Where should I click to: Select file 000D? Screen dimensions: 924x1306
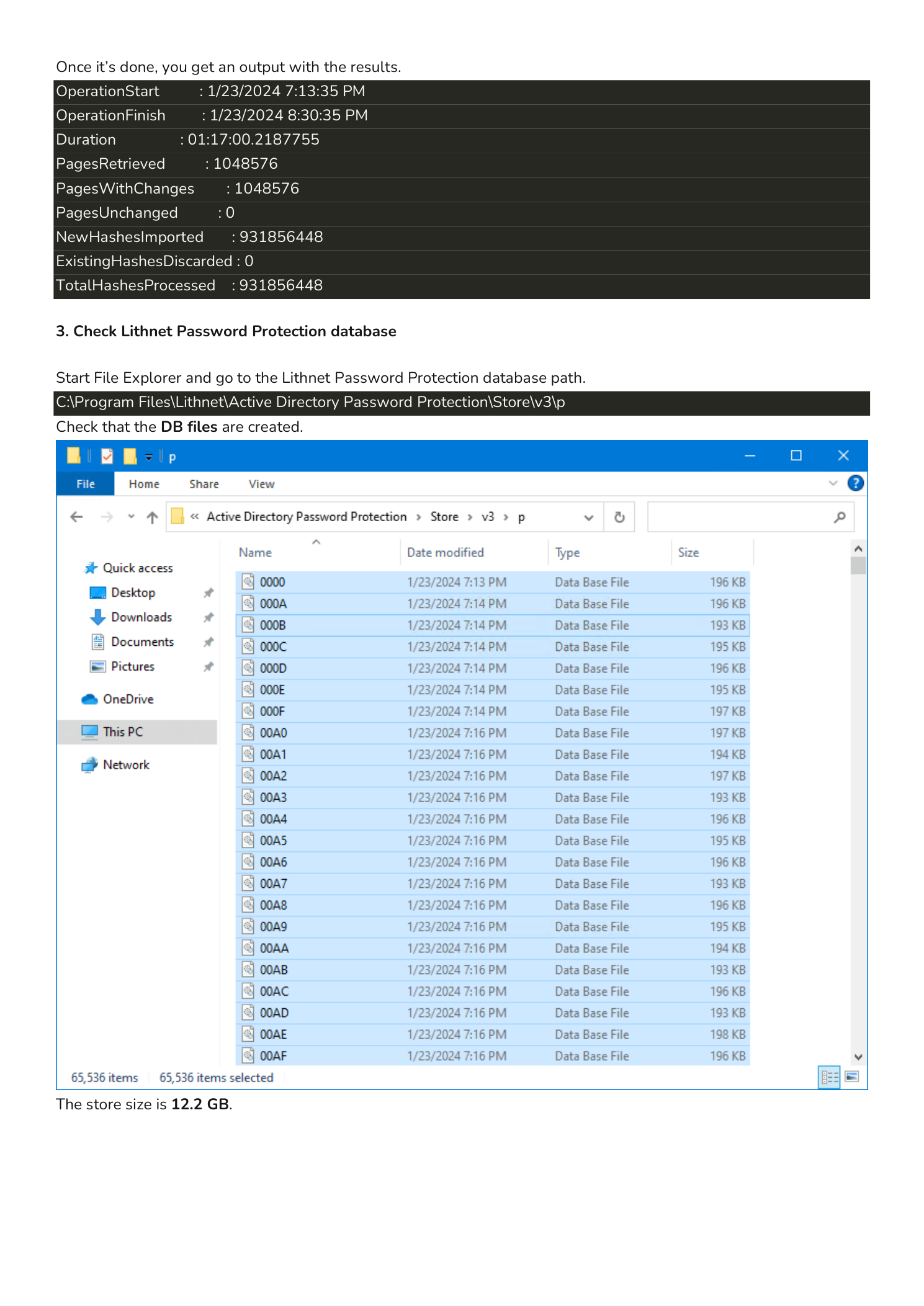(x=493, y=668)
